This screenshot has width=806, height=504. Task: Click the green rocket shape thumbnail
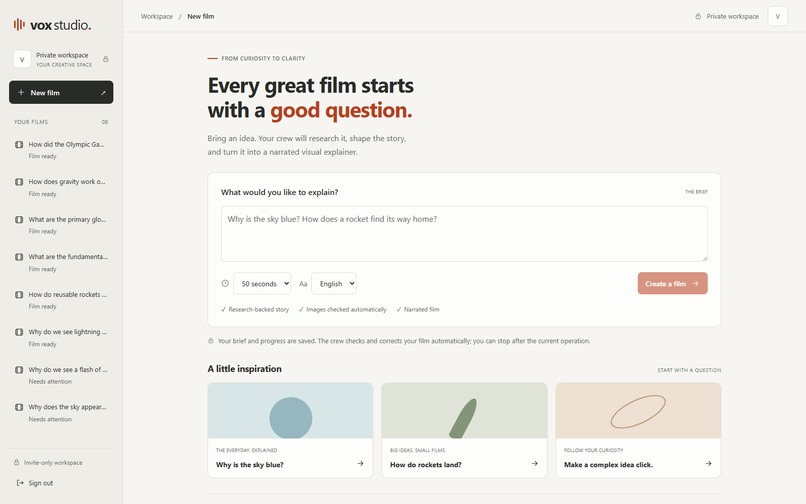tap(463, 418)
